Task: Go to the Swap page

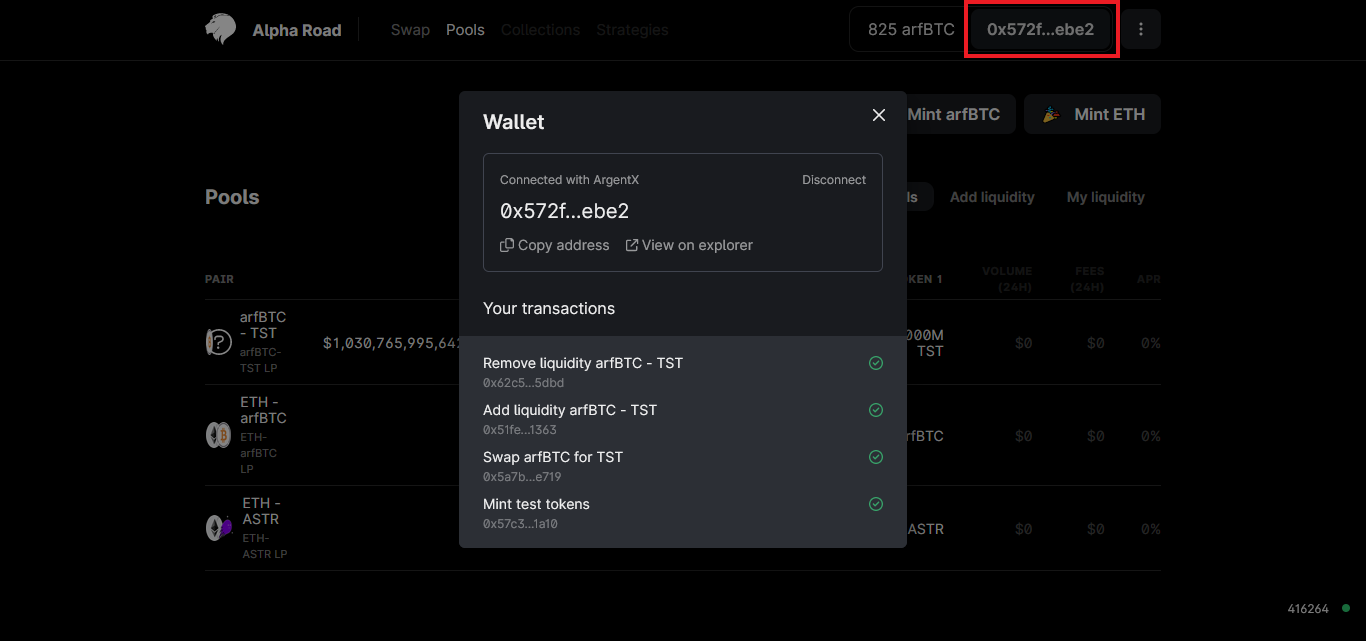Action: tap(410, 30)
